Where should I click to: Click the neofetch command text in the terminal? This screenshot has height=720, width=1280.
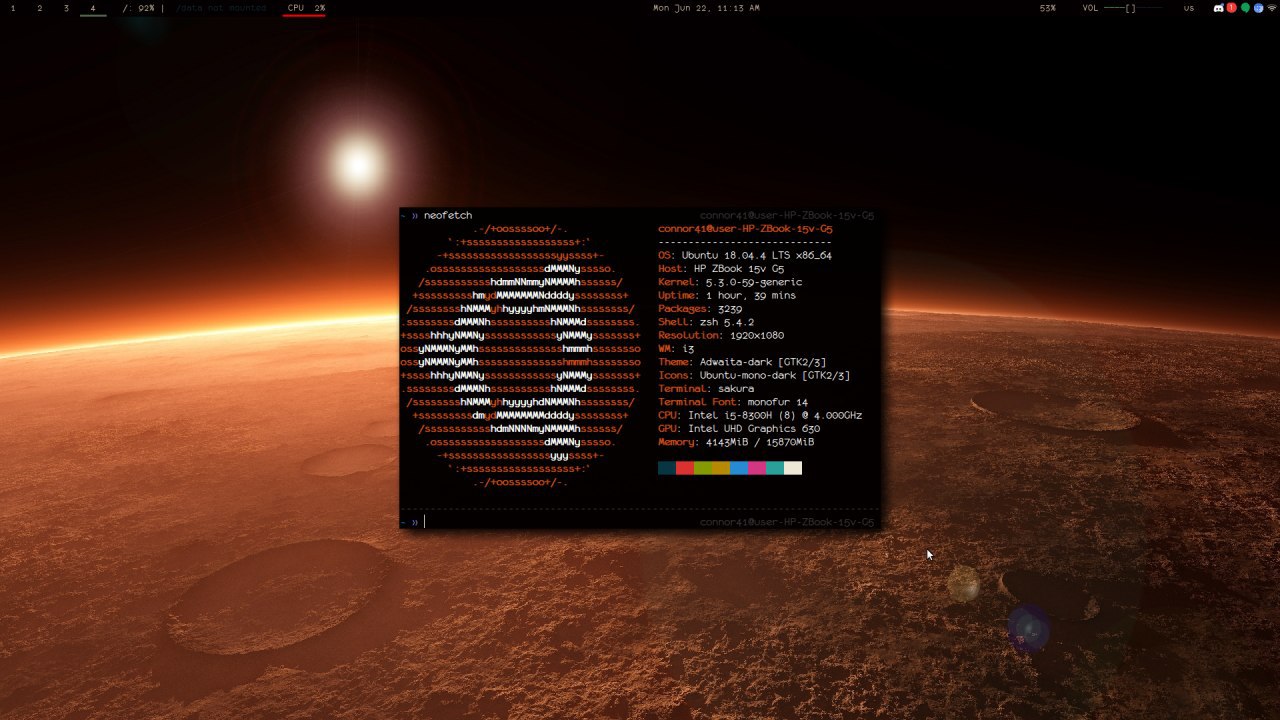[448, 215]
